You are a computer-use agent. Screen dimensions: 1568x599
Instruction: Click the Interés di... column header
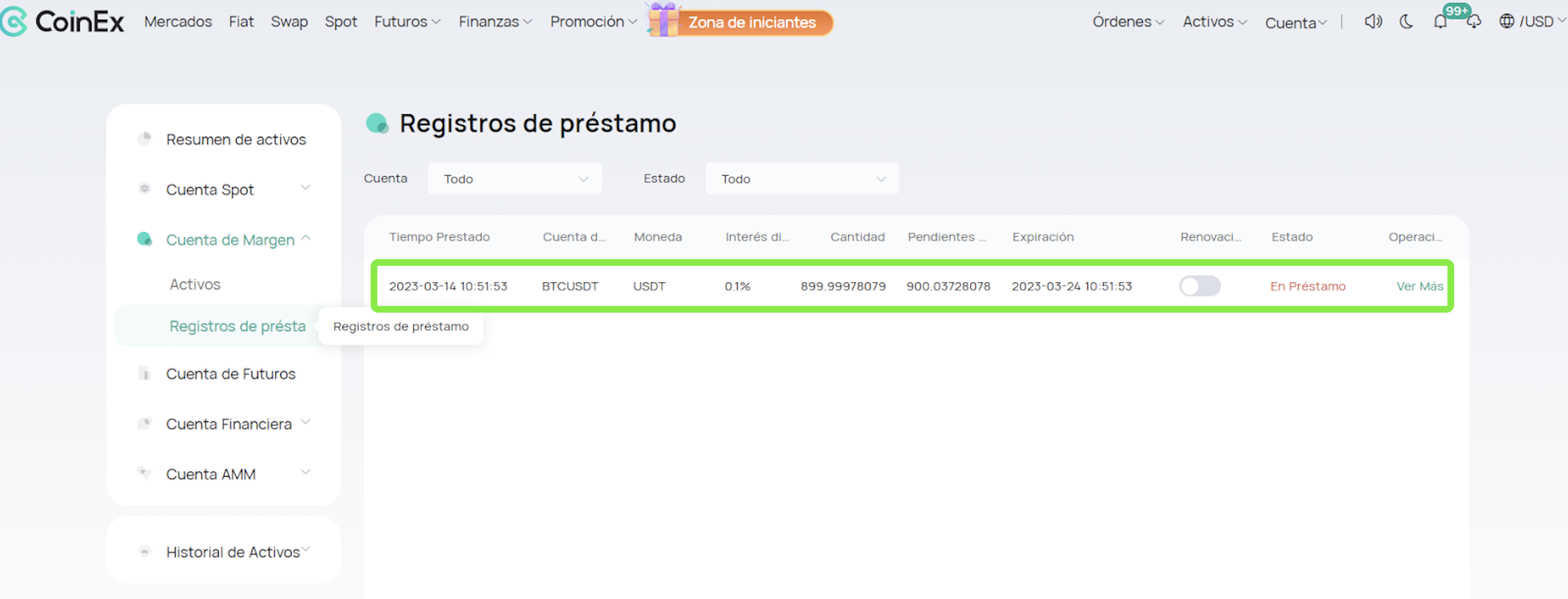pyautogui.click(x=757, y=237)
